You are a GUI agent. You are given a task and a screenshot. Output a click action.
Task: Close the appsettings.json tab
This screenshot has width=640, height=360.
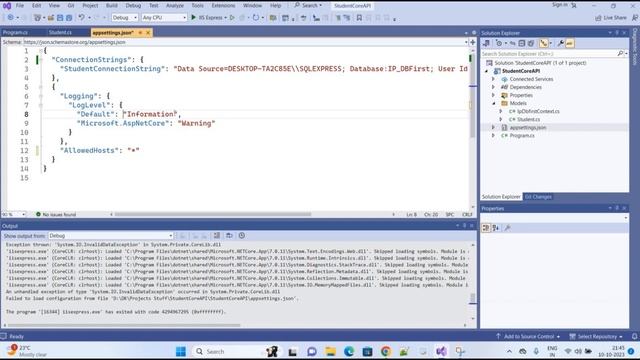[x=148, y=33]
